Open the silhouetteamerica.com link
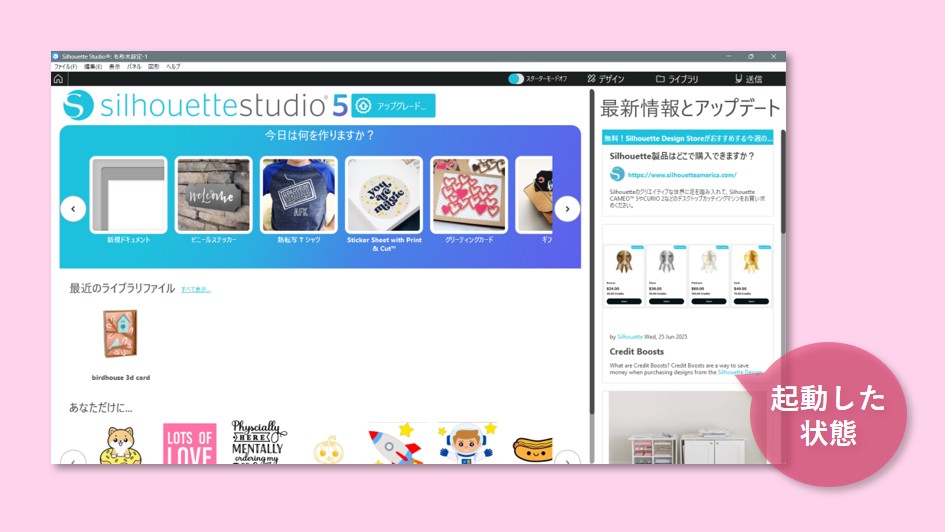945x532 pixels. (682, 175)
